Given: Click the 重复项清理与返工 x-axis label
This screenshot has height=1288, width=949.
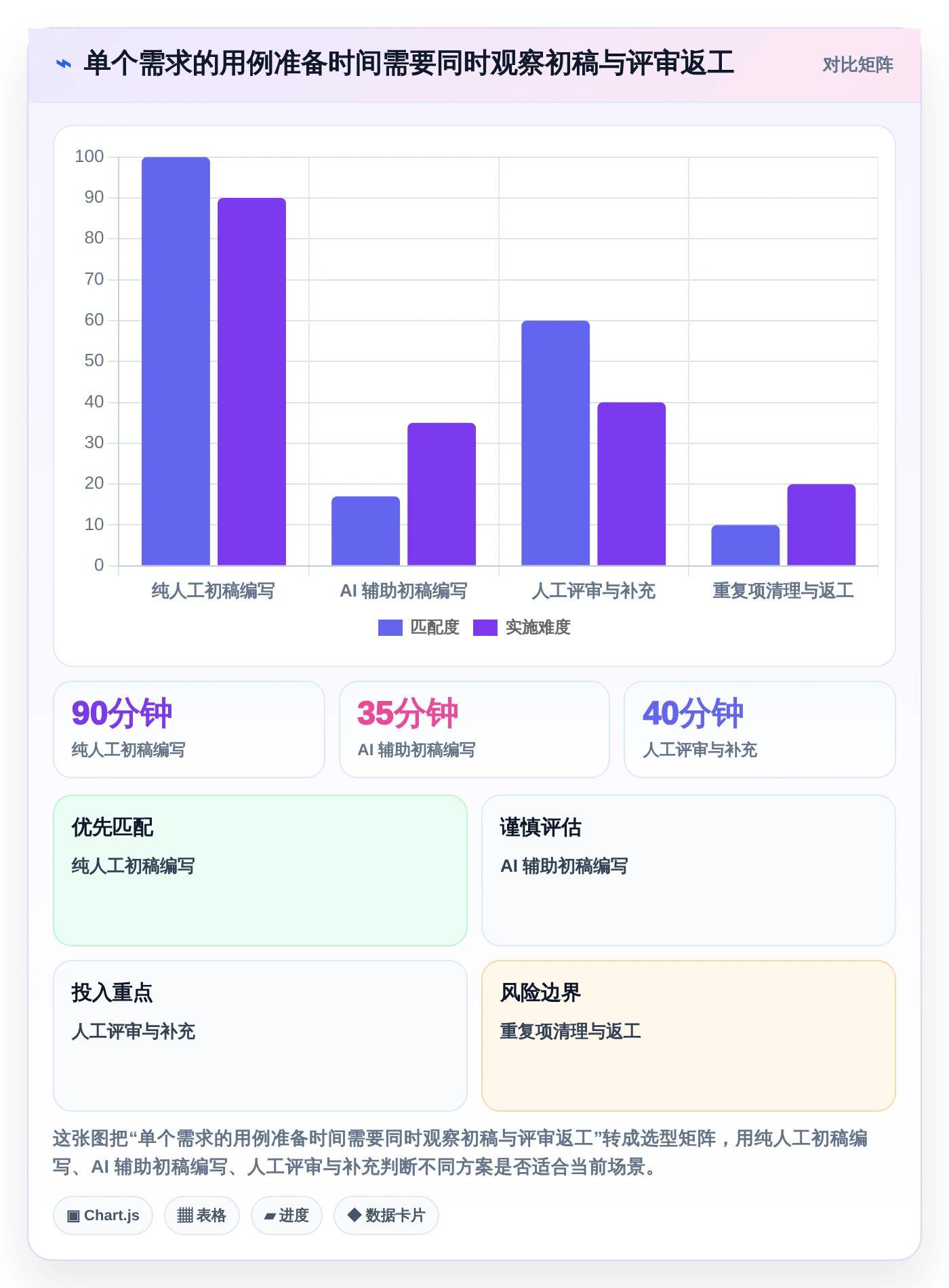Looking at the screenshot, I should tap(783, 591).
